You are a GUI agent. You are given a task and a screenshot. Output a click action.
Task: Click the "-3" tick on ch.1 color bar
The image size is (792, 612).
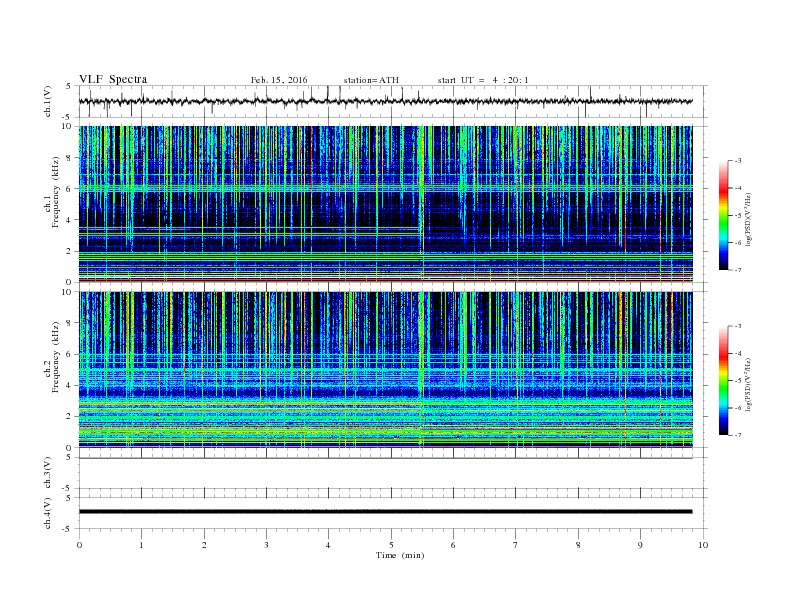tap(737, 161)
